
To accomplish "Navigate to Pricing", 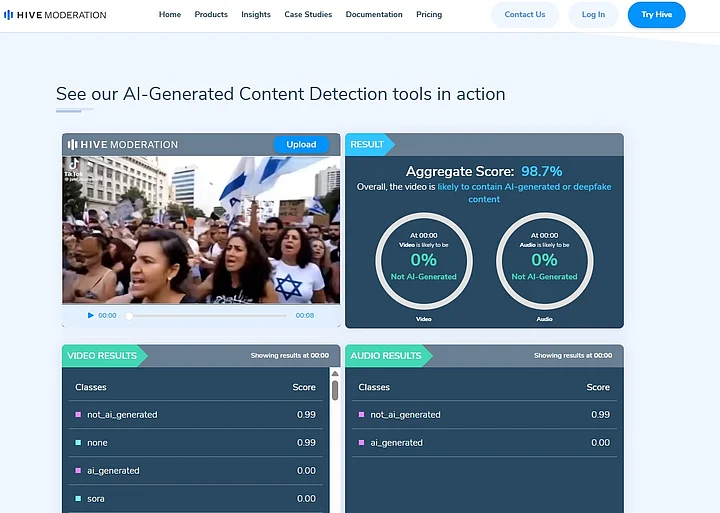I will 429,15.
